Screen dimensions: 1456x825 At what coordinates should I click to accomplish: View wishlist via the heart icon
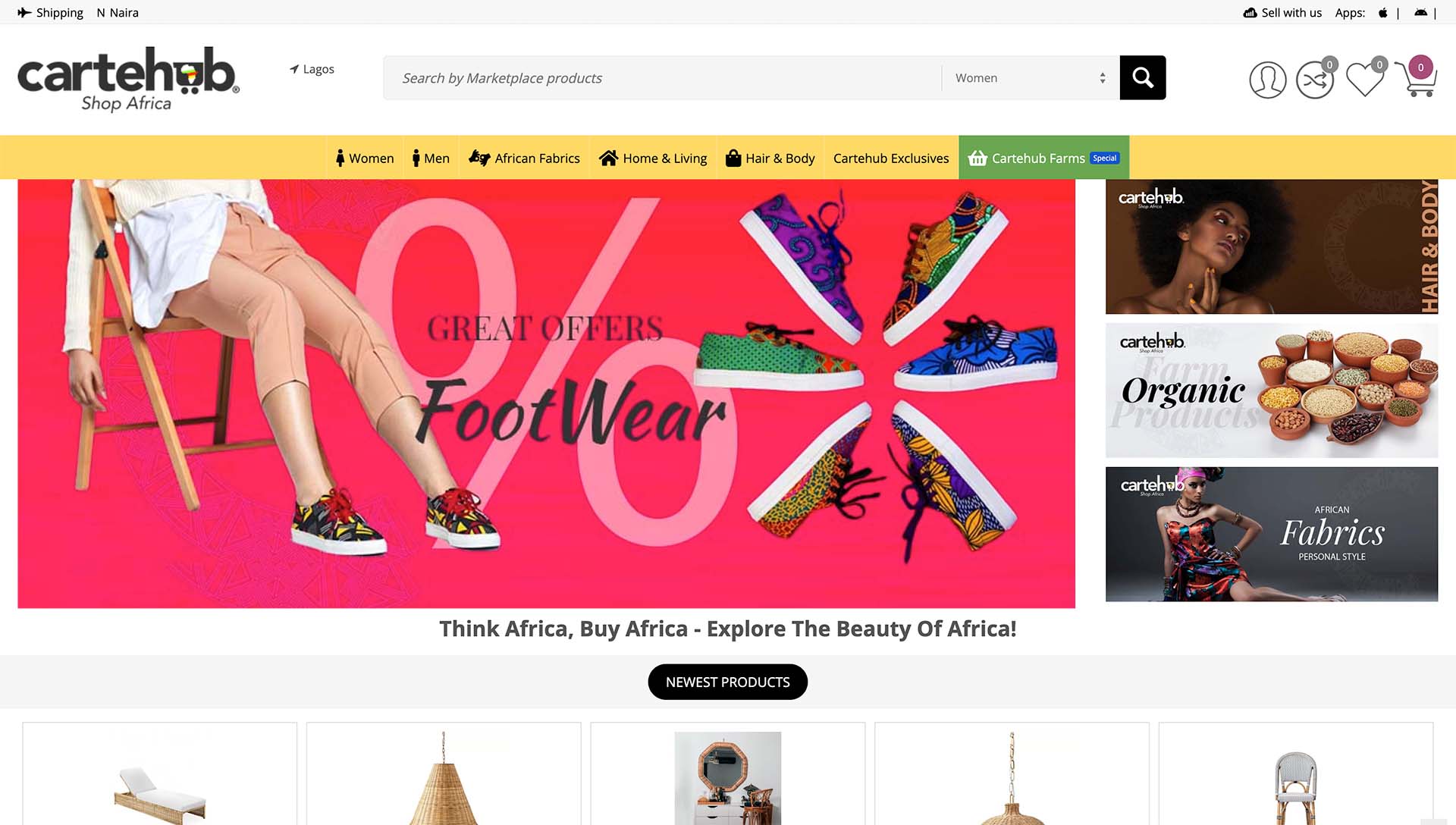pyautogui.click(x=1365, y=79)
